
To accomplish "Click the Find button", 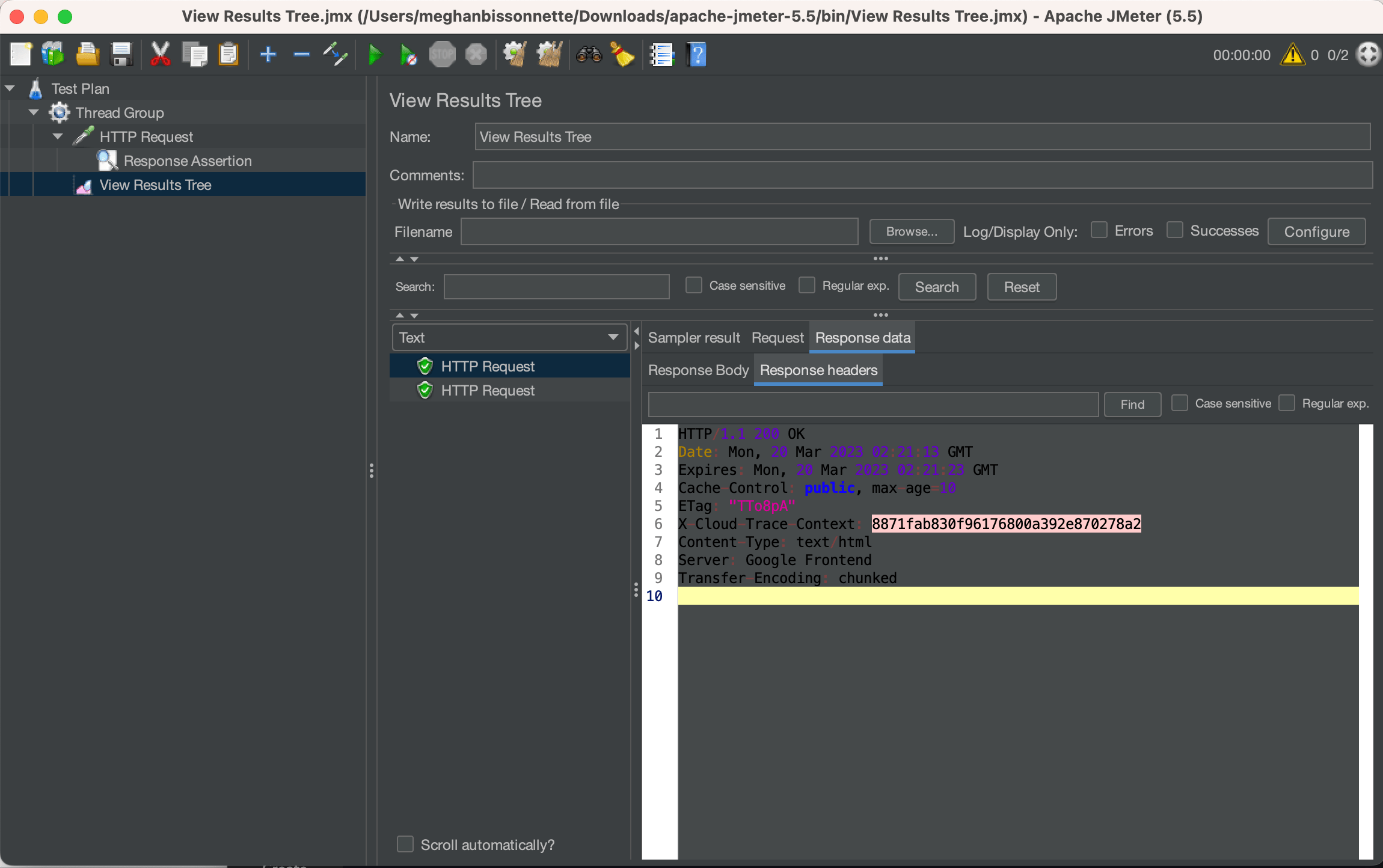I will tap(1132, 404).
